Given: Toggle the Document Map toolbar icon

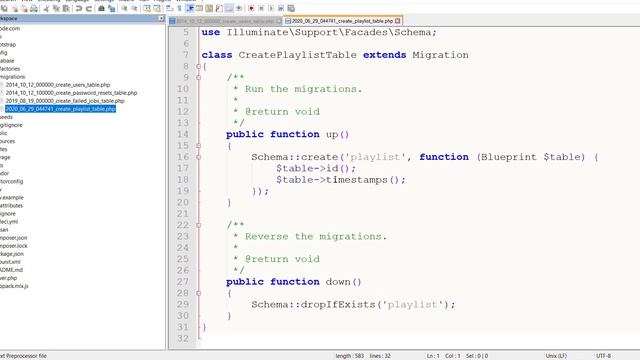Looking at the screenshot, I should [209, 8].
